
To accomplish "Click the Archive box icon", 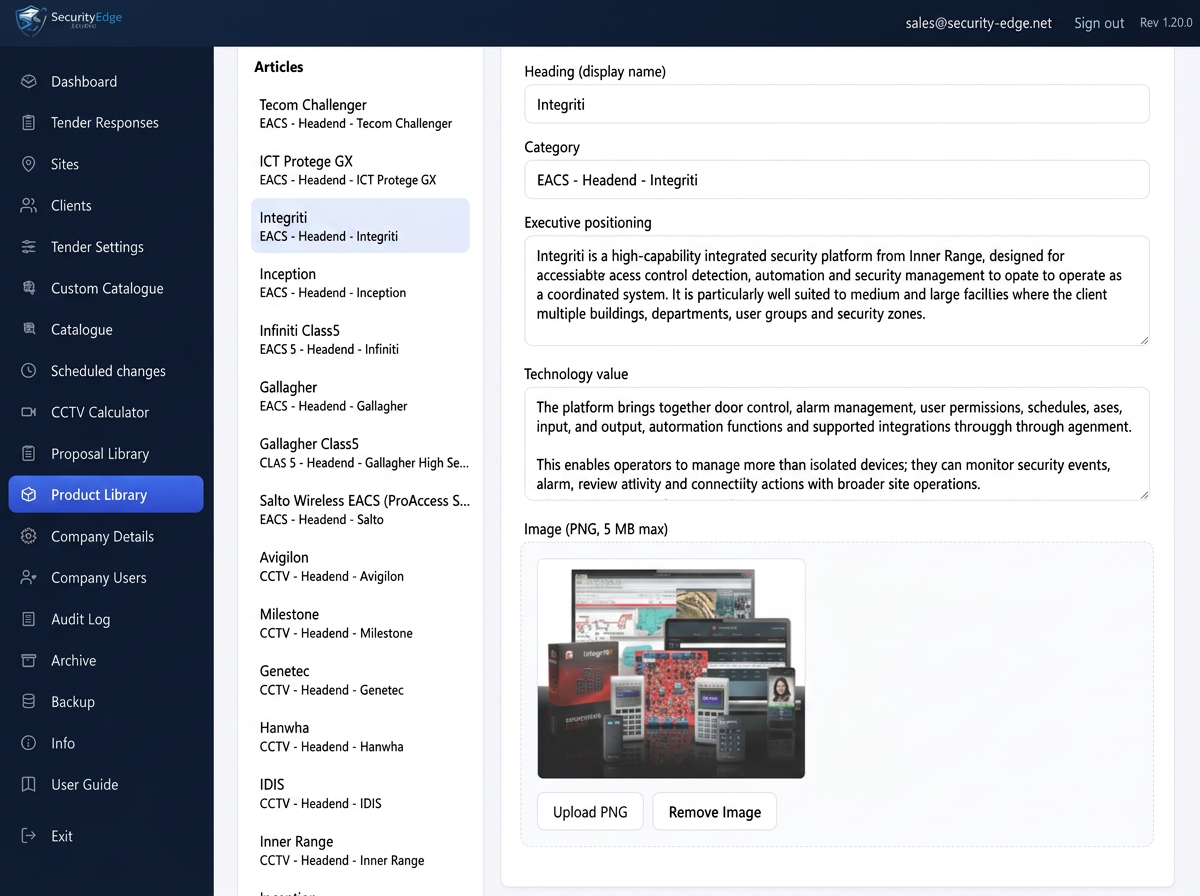I will point(29,660).
